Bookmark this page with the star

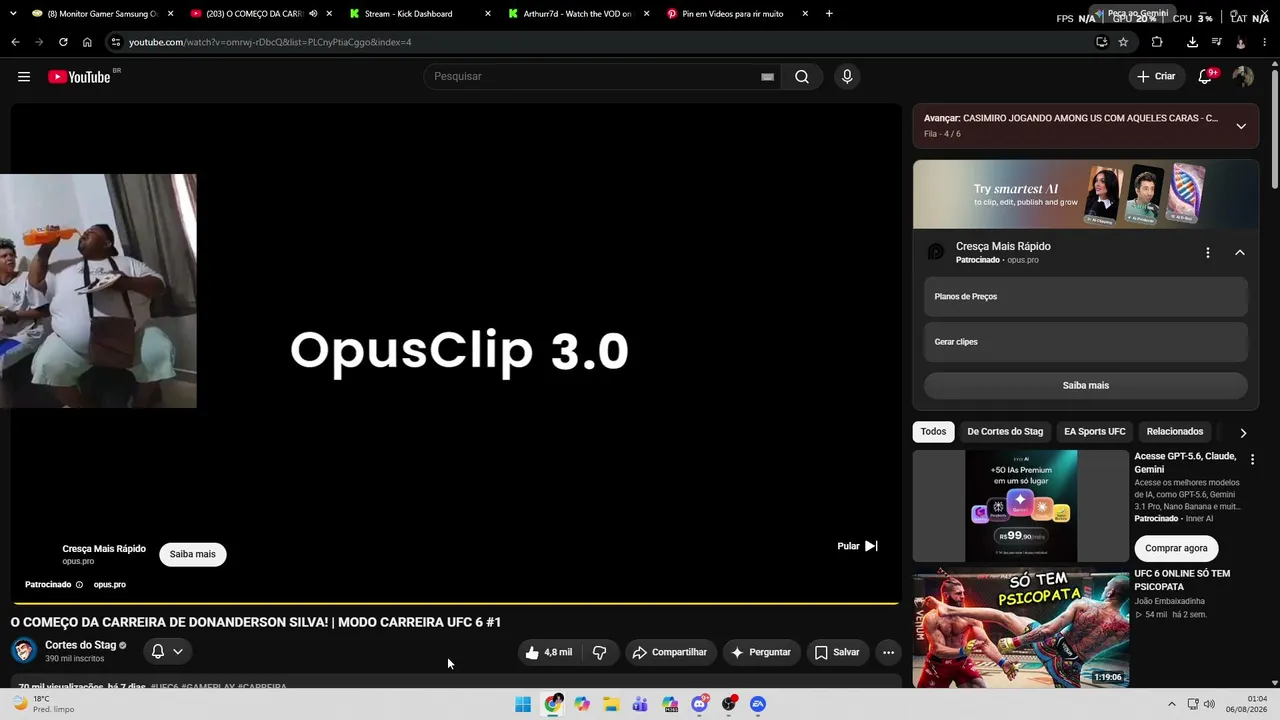(1123, 42)
